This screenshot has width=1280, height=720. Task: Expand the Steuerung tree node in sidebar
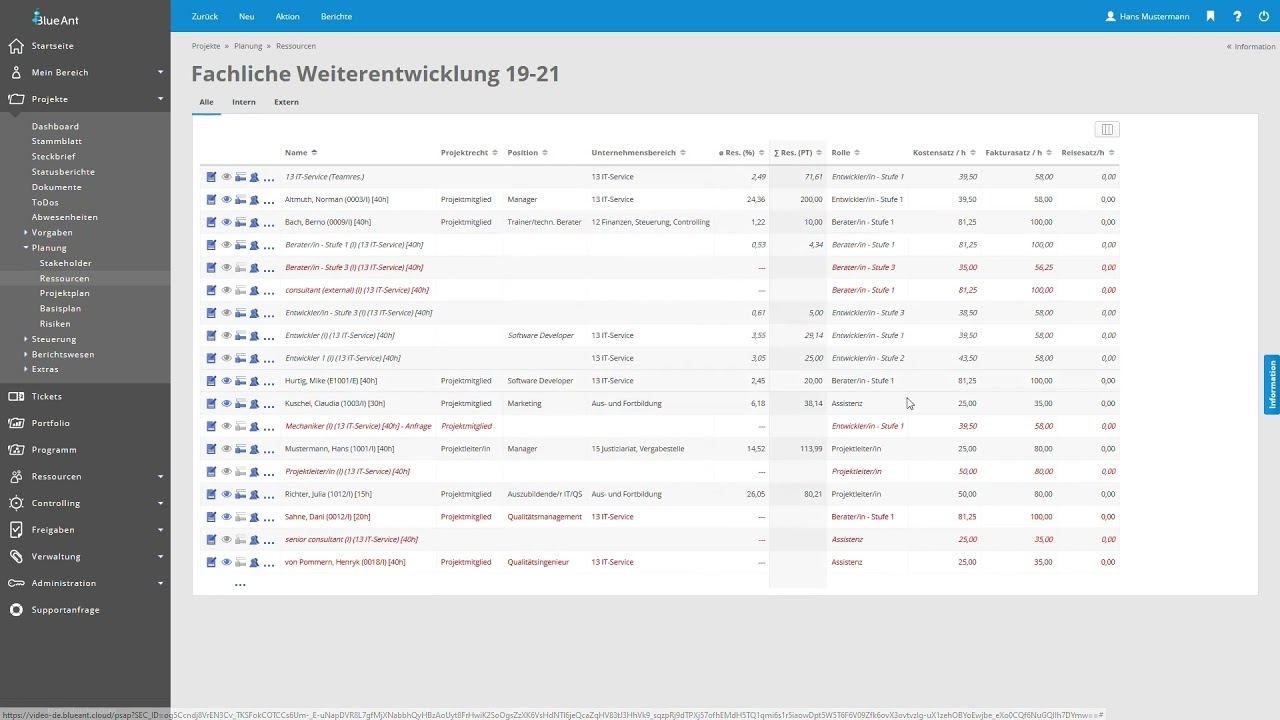[27, 339]
